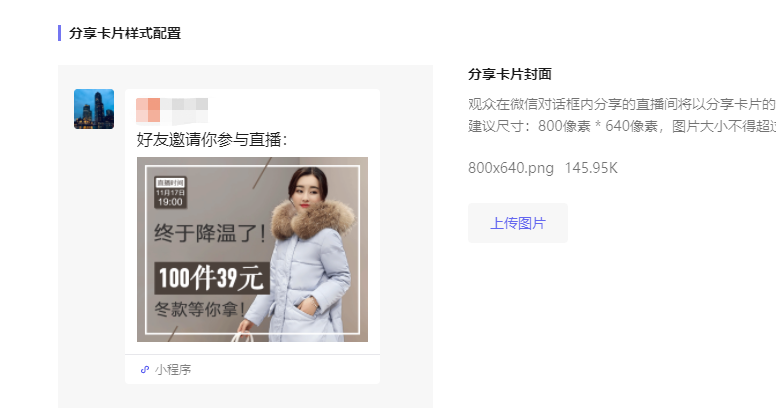Click the 观众在微信对话框内 description line

click(622, 104)
